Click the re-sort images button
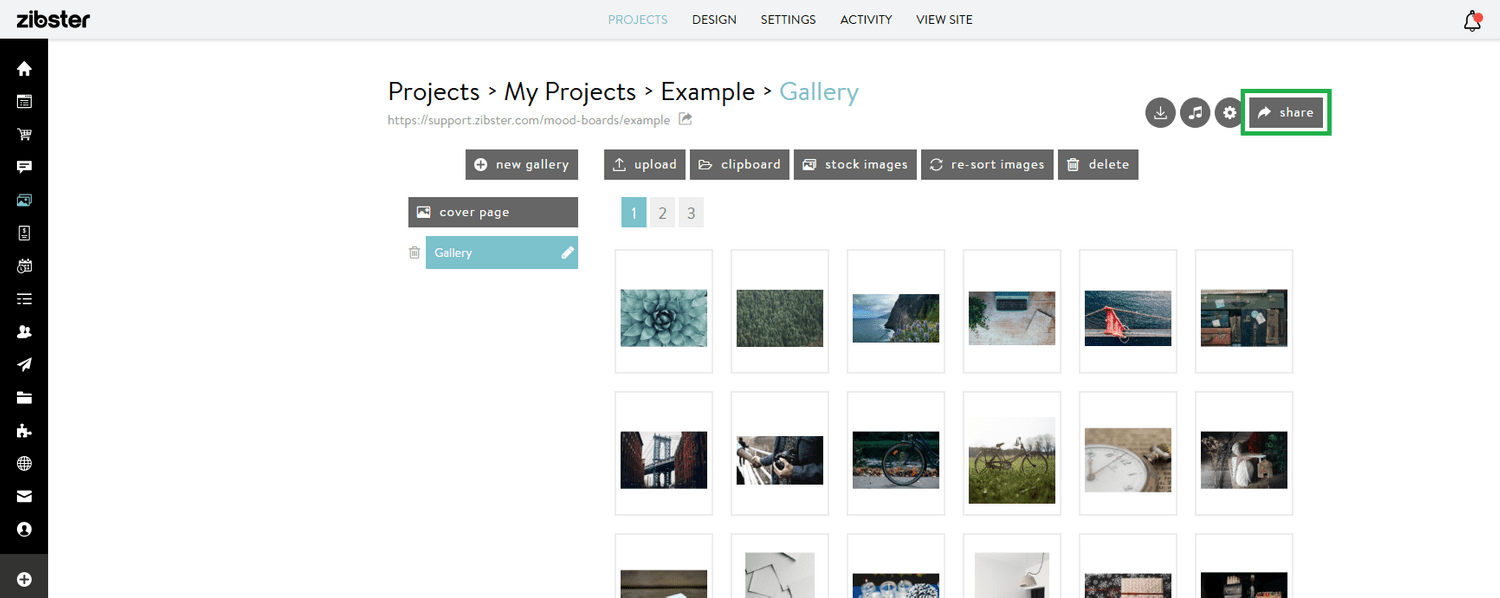Image resolution: width=1500 pixels, height=598 pixels. click(987, 165)
